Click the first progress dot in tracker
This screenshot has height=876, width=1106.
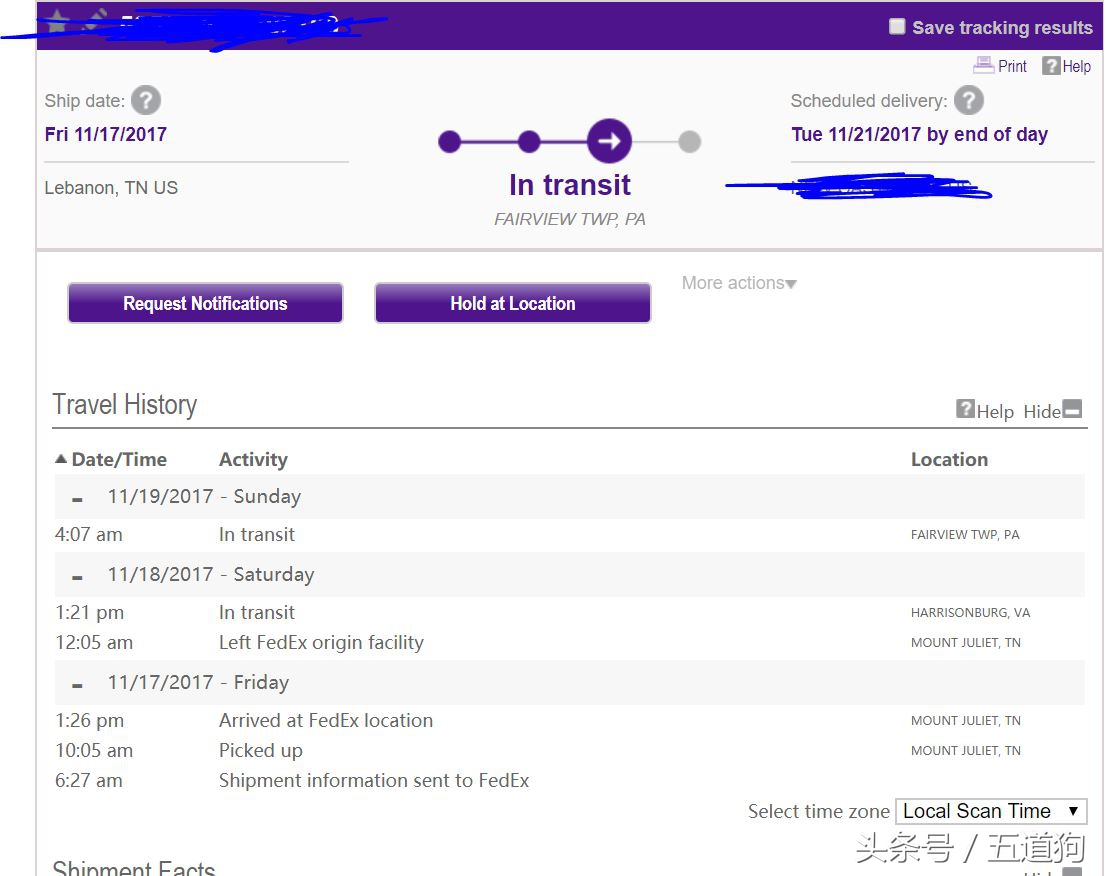(450, 142)
